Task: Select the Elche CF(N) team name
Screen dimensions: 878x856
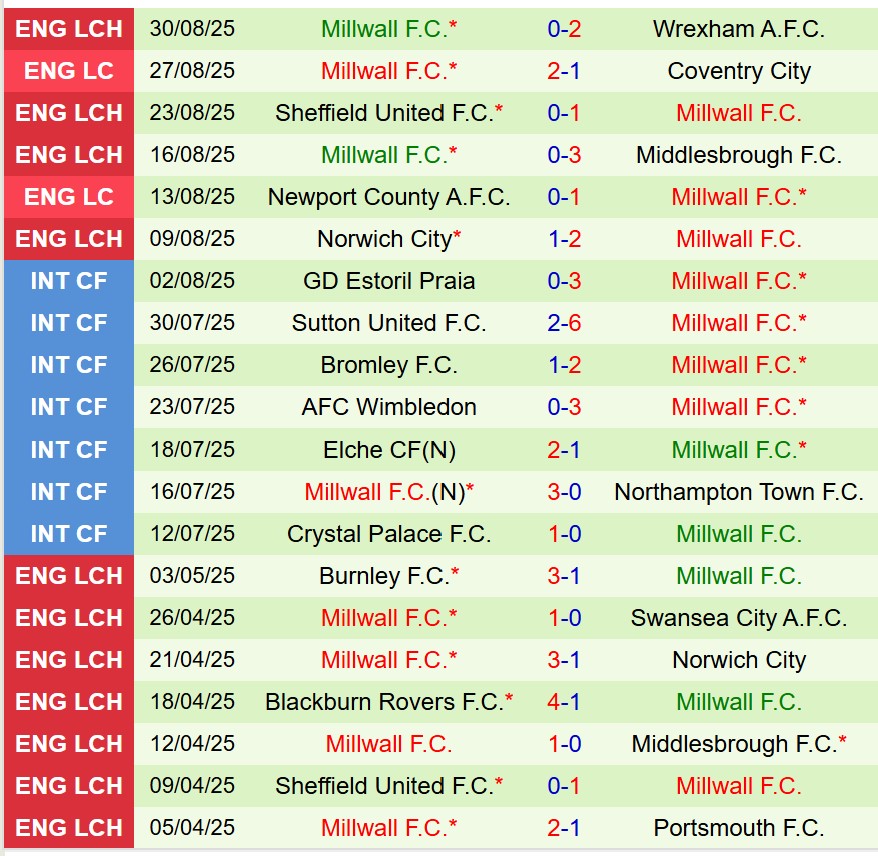Action: point(389,450)
